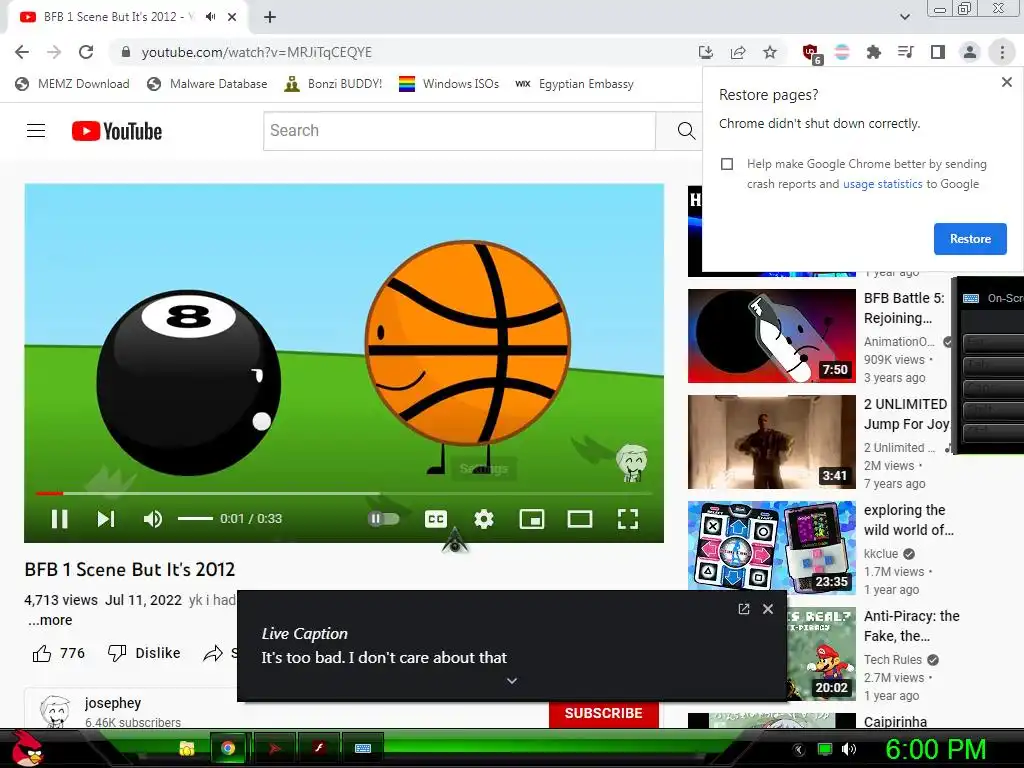Like the video with thumbs up

coord(42,653)
